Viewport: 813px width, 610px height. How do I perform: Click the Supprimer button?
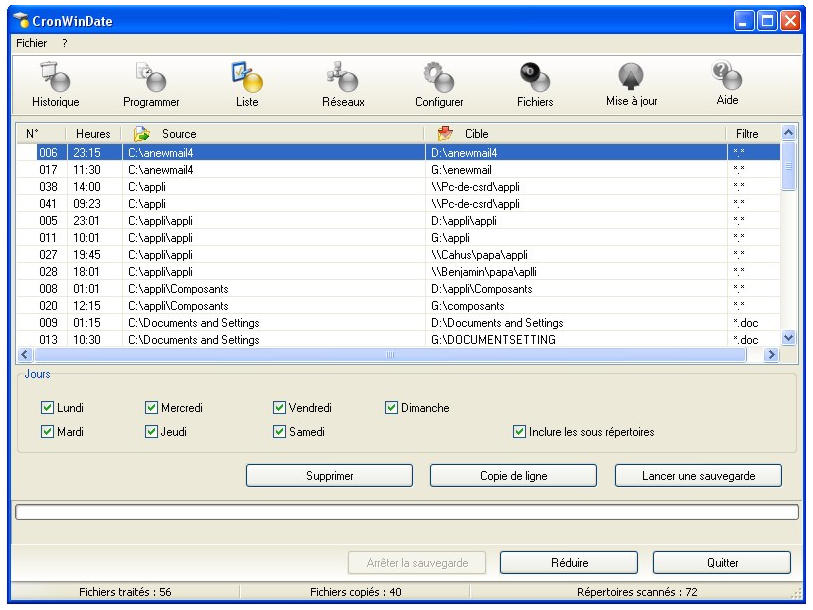329,476
